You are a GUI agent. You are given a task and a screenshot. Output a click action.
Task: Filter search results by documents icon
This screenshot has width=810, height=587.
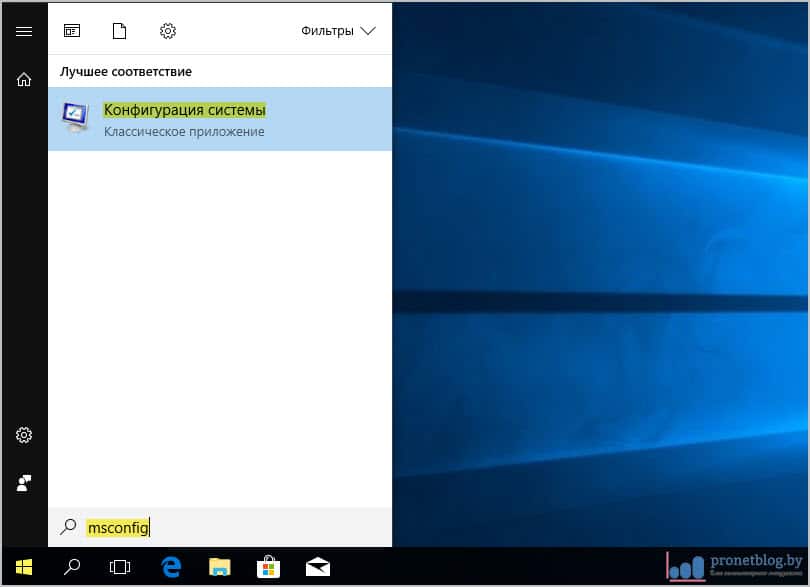click(x=120, y=31)
